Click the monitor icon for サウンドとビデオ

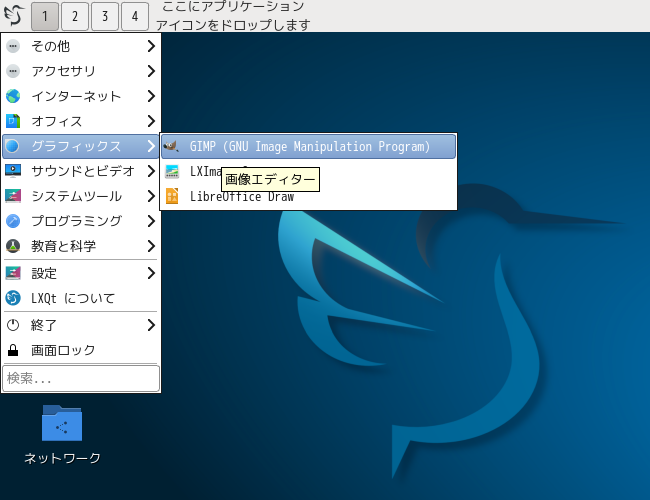click(x=13, y=171)
